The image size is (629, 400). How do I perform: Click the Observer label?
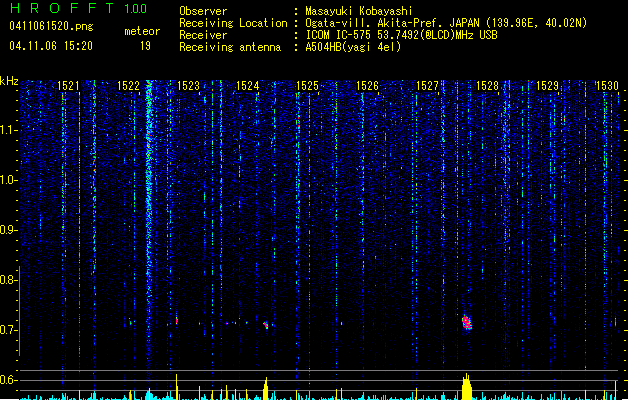203,11
